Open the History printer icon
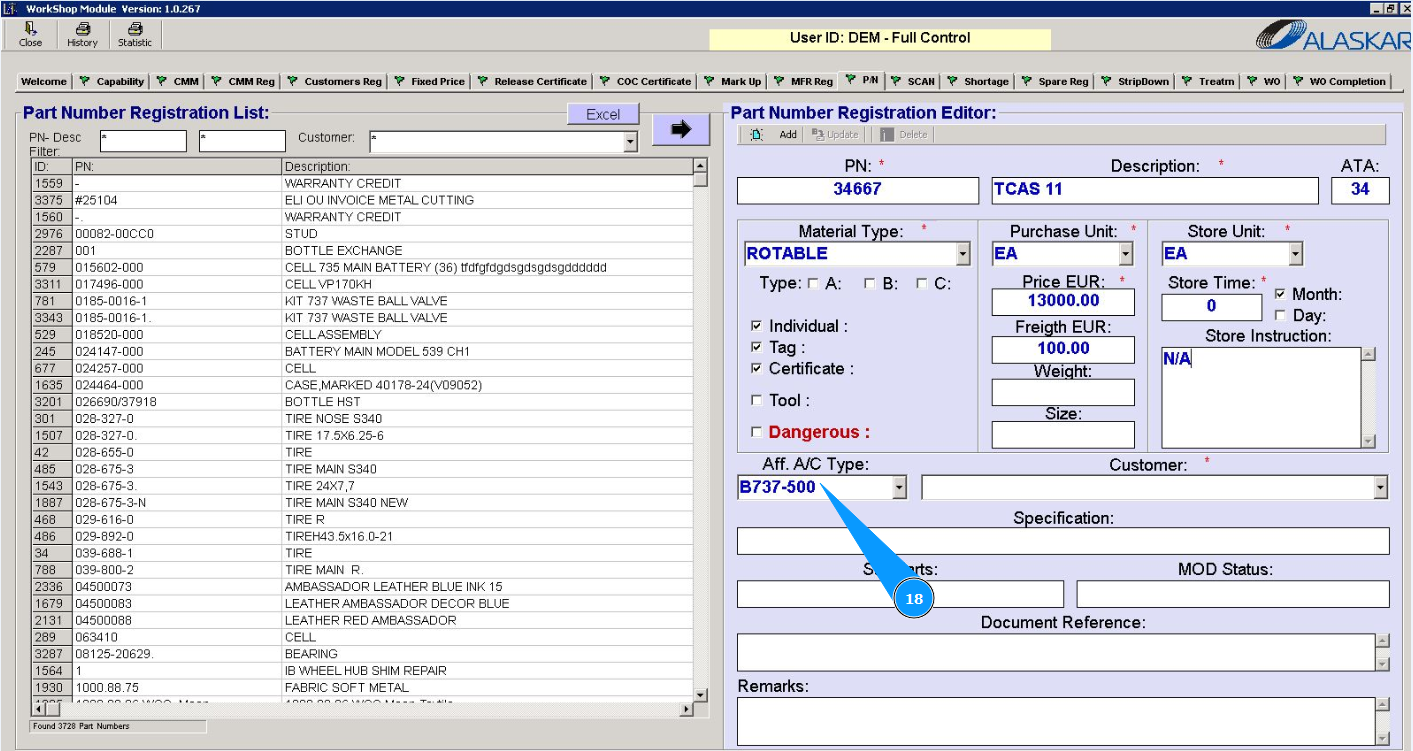The height and width of the screenshot is (751, 1413). click(82, 30)
